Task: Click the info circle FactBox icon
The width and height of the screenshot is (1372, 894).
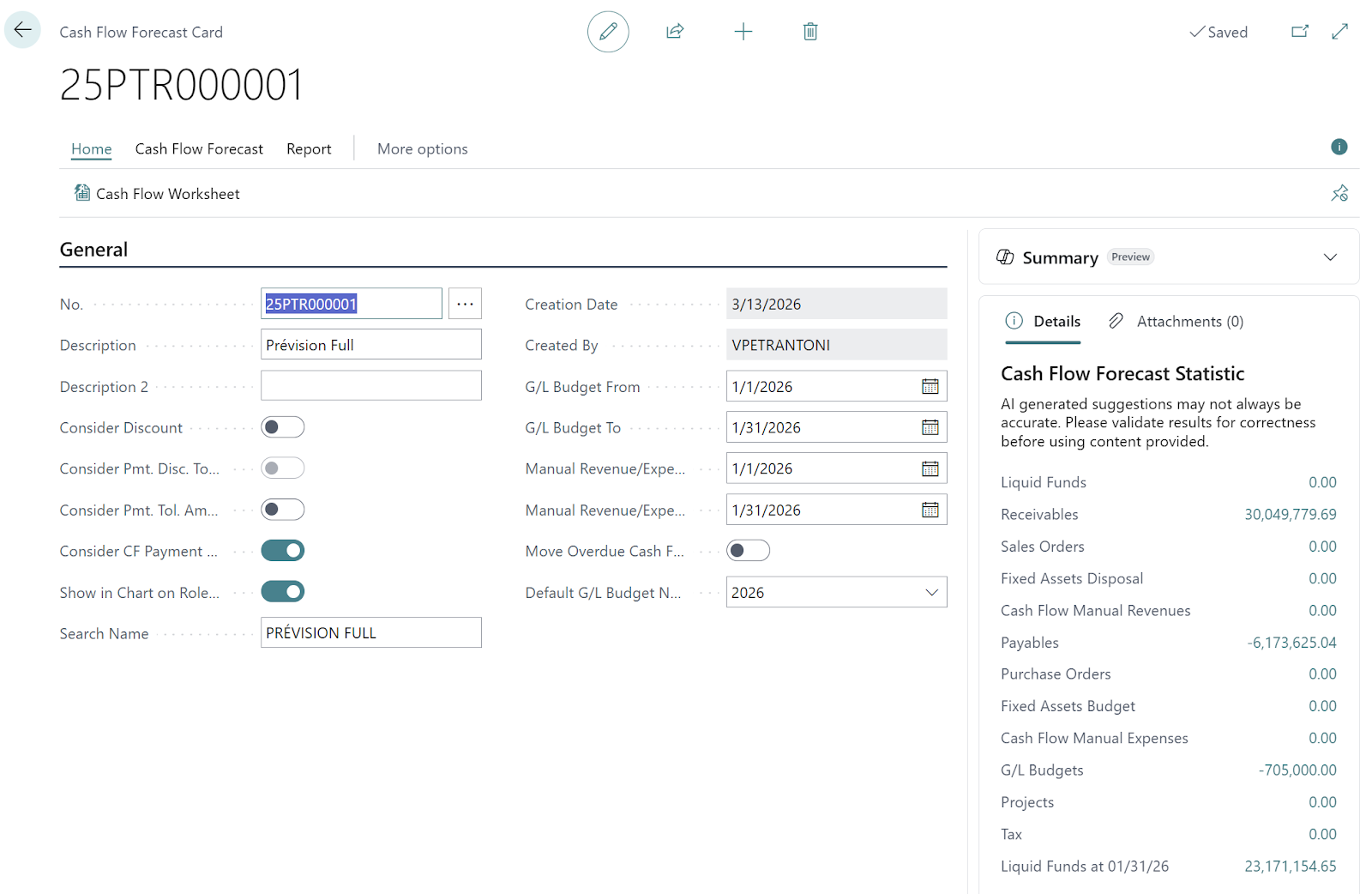Action: [x=1339, y=148]
